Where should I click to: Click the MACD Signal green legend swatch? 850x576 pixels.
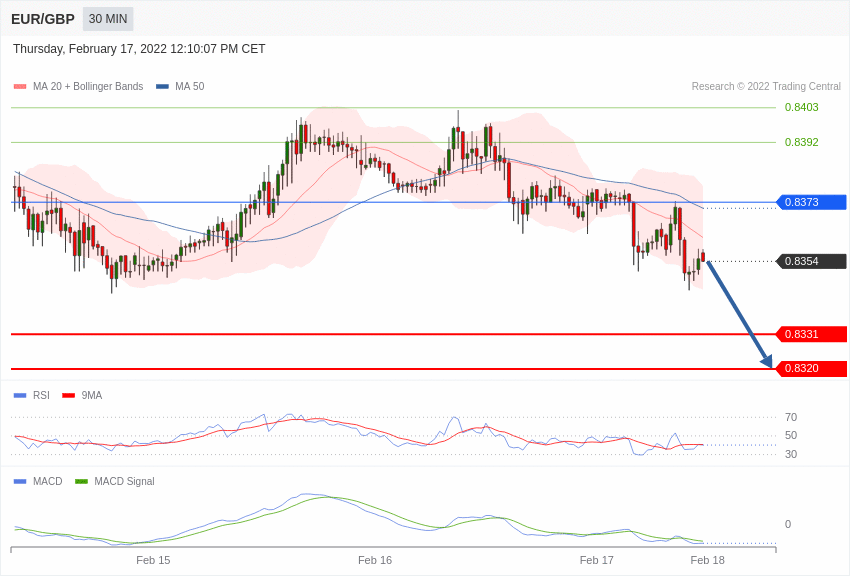(x=81, y=482)
